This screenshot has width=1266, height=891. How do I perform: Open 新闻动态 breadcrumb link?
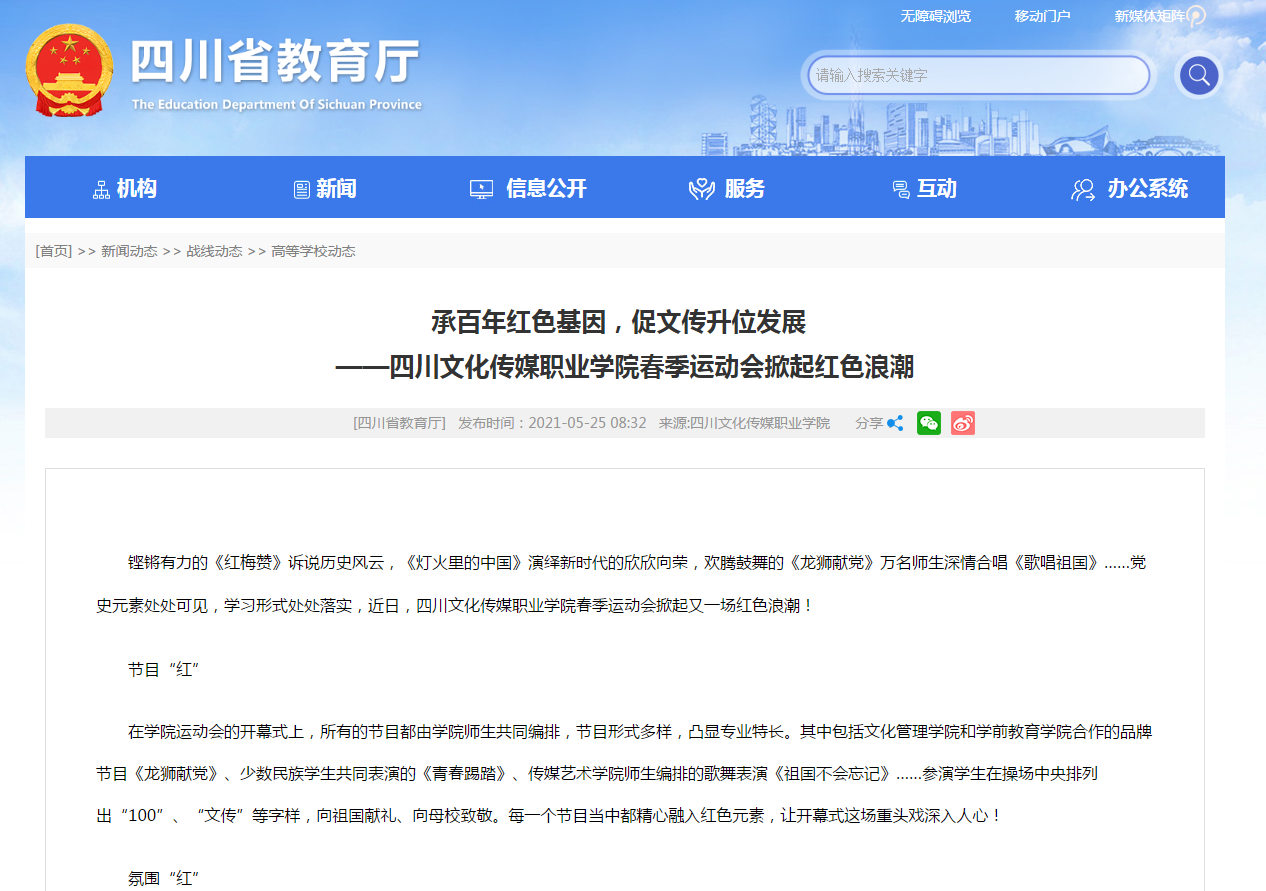pyautogui.click(x=129, y=251)
